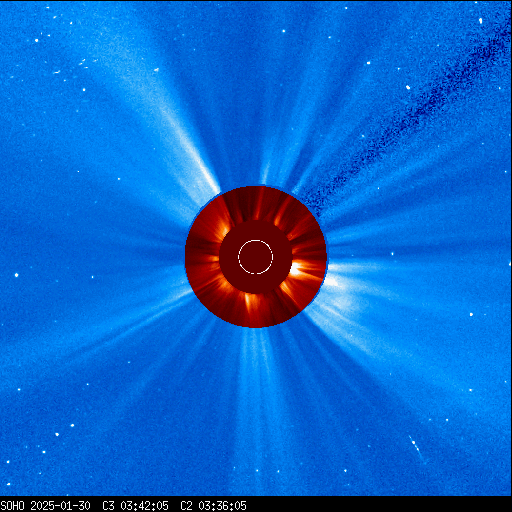Click the star just left of the pylon shadow
The image size is (512, 512).
(x=408, y=87)
